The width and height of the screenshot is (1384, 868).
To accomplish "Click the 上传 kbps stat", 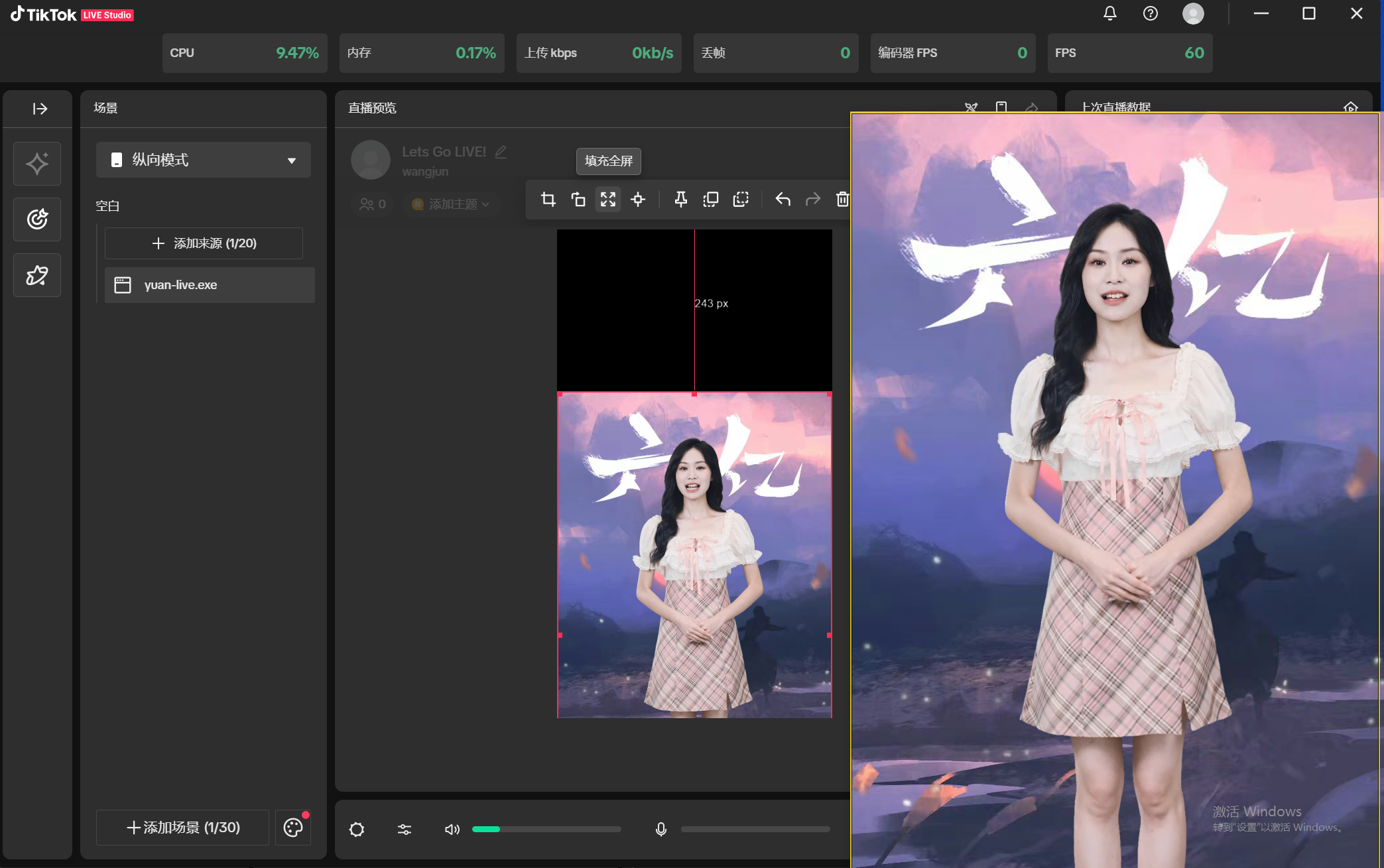I will point(599,53).
